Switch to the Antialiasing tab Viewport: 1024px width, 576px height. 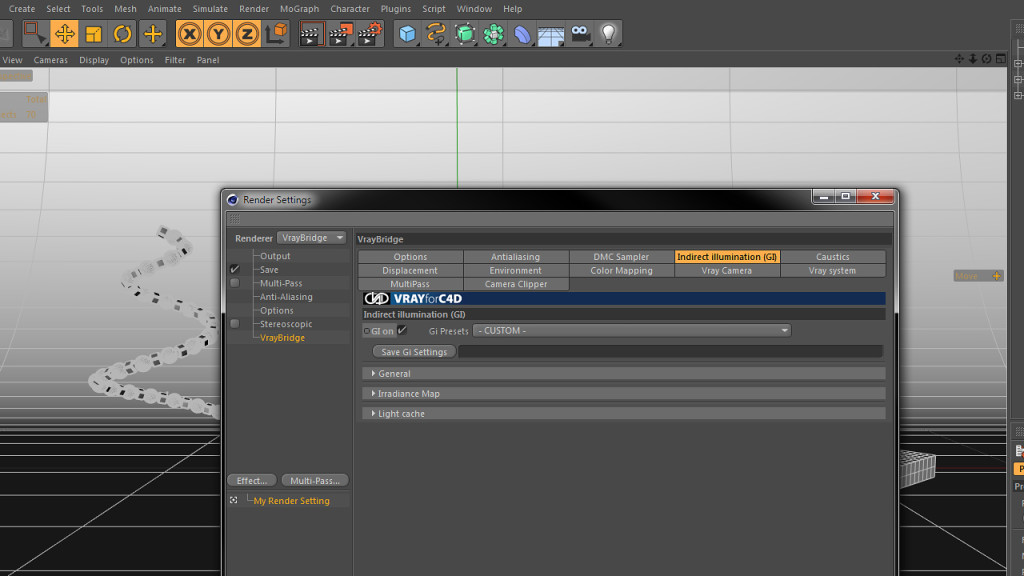[x=516, y=257]
